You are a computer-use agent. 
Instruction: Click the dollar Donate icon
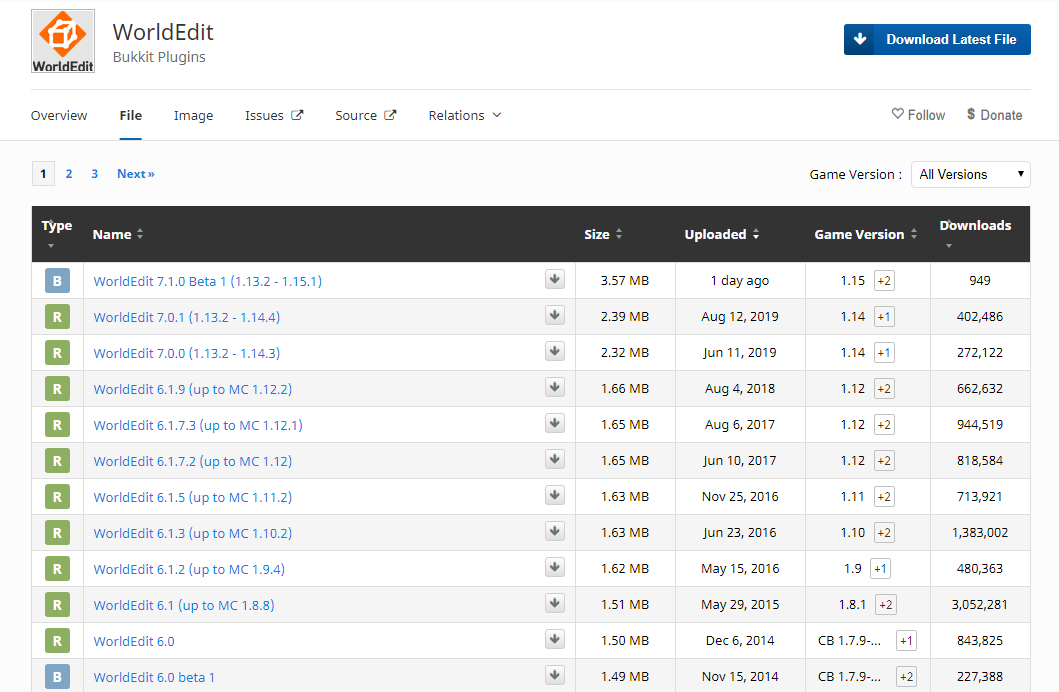[971, 114]
